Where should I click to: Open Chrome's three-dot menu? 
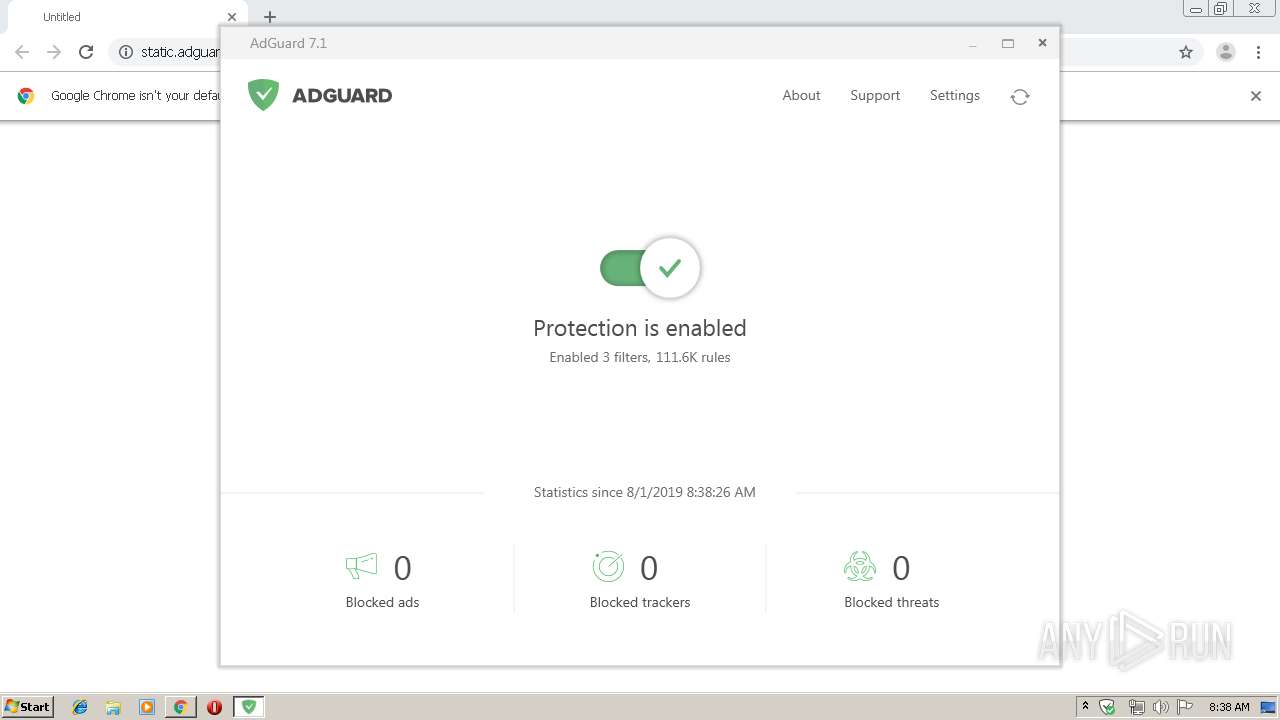click(x=1258, y=52)
